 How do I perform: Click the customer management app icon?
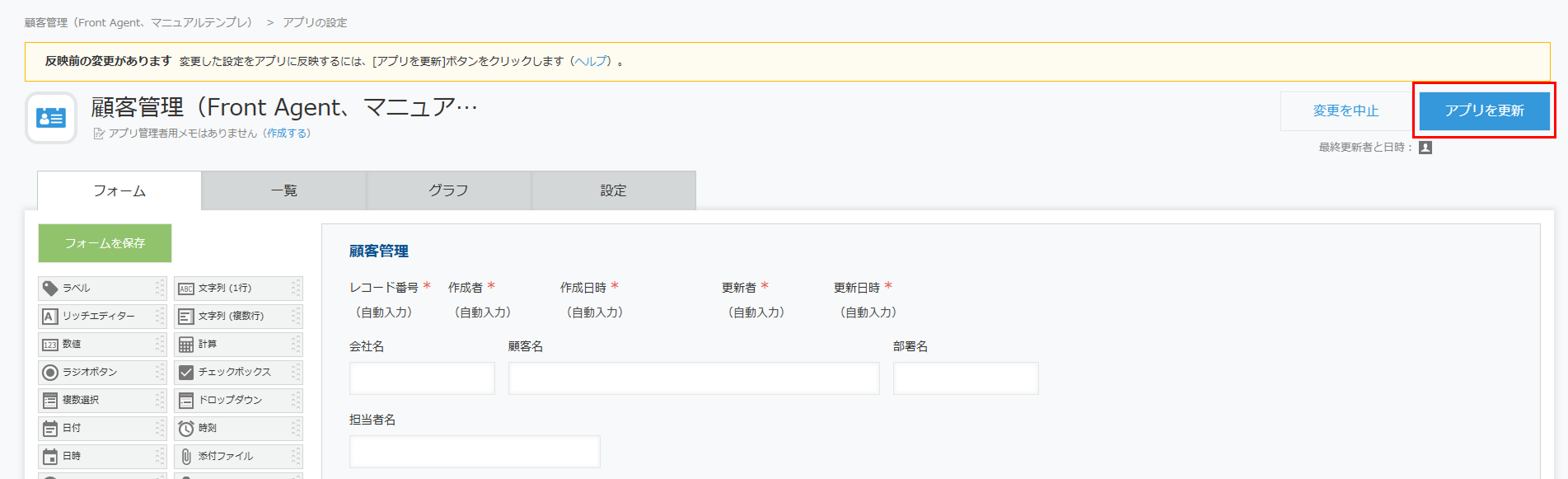click(x=51, y=118)
